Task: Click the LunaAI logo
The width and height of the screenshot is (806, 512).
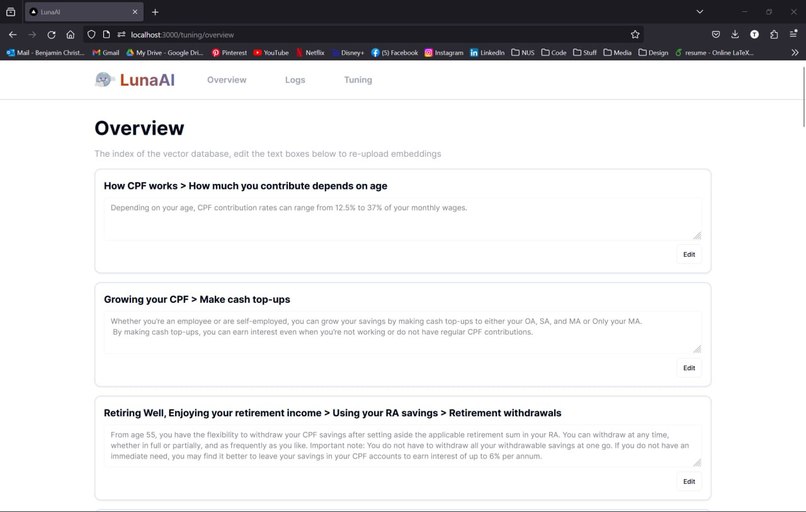Action: 135,80
